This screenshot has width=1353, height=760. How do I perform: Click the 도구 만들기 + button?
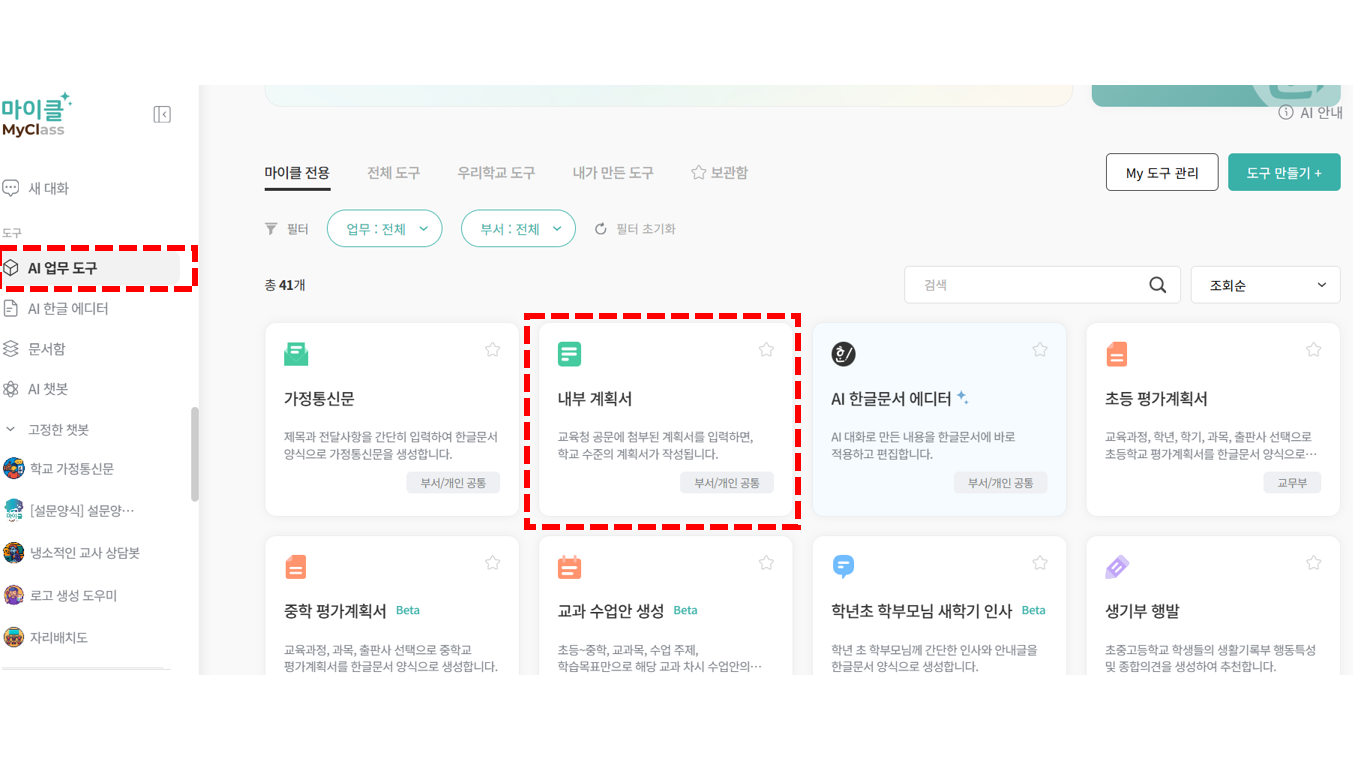(1284, 172)
